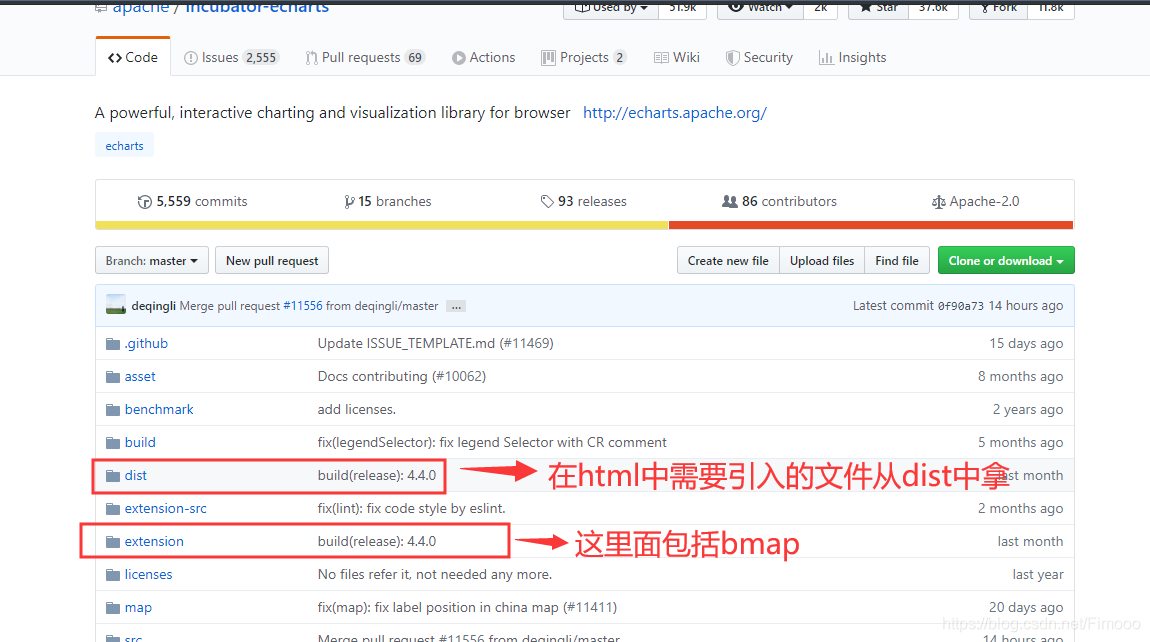Click the Wiki book icon
This screenshot has height=642, width=1150.
(x=661, y=58)
